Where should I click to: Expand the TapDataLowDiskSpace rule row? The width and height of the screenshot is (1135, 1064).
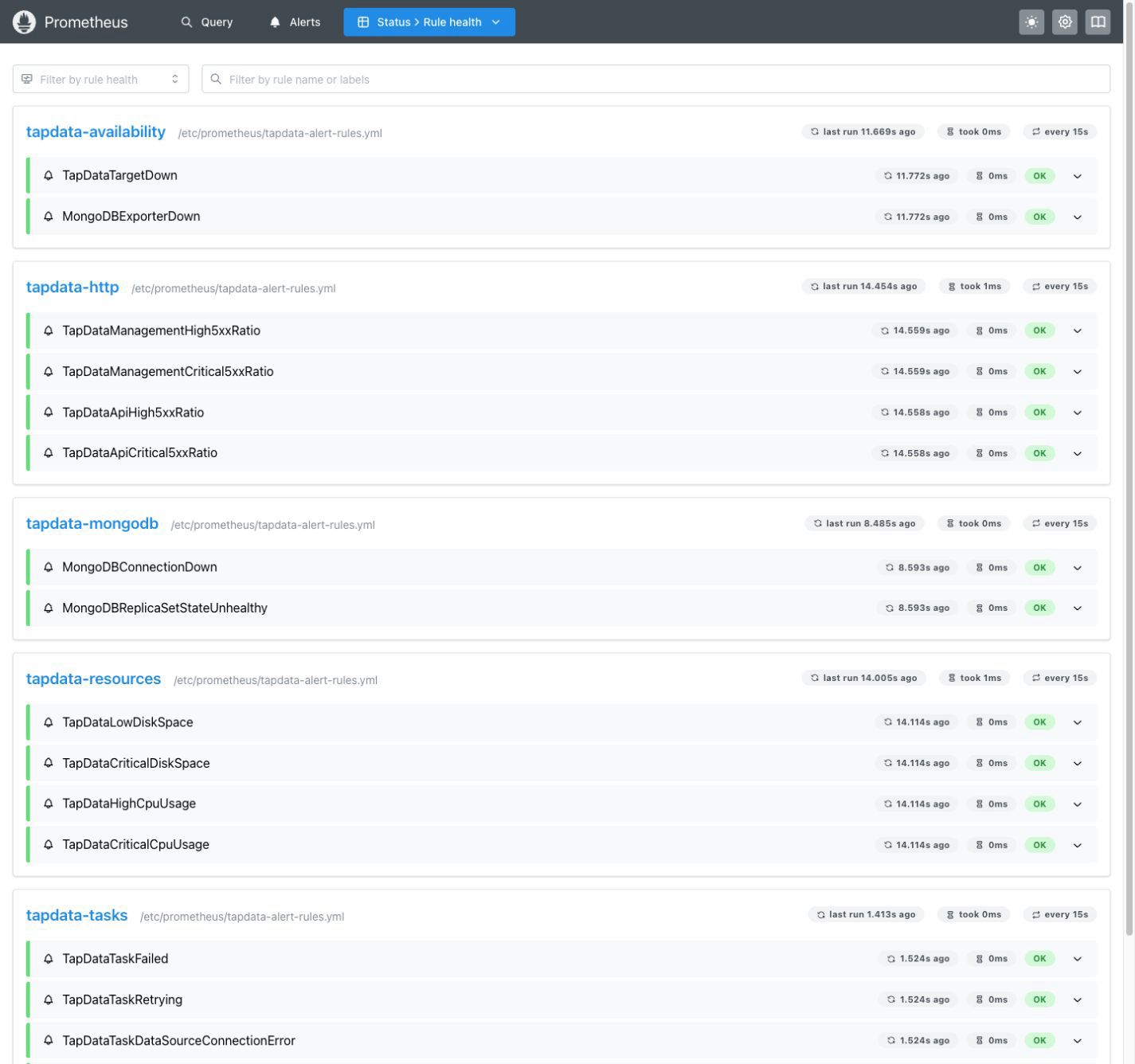tap(1078, 722)
